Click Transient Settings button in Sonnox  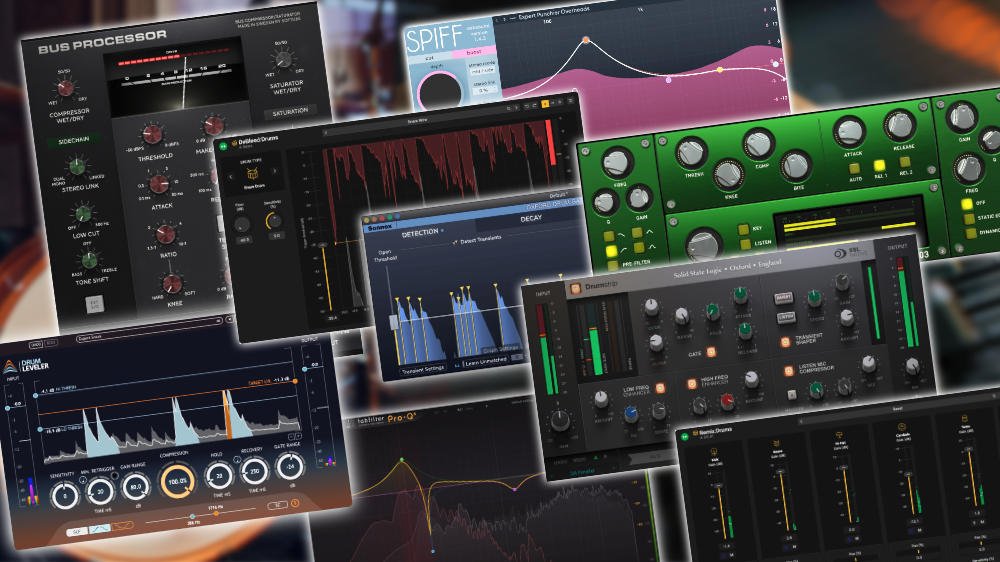point(422,370)
